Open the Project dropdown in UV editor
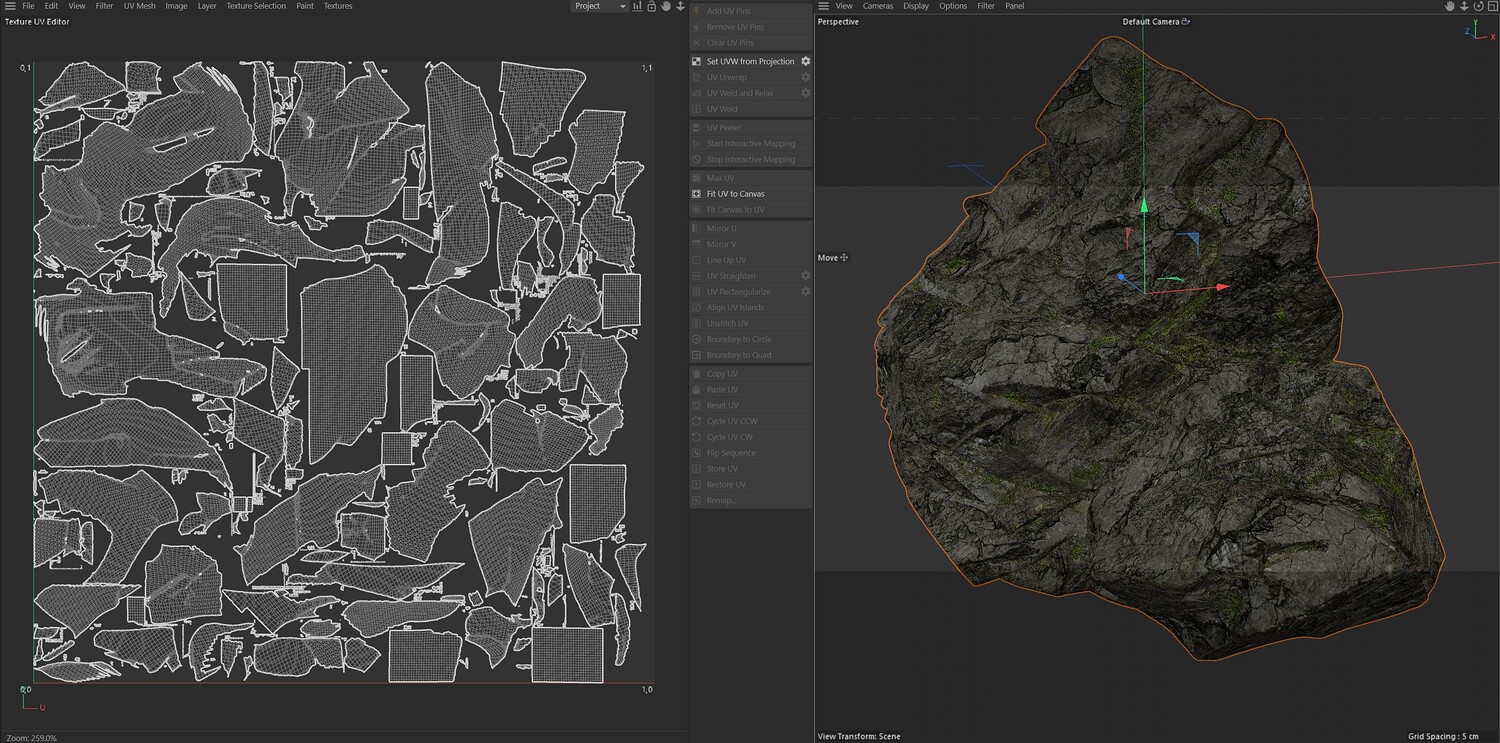This screenshot has width=1500, height=743. (599, 6)
